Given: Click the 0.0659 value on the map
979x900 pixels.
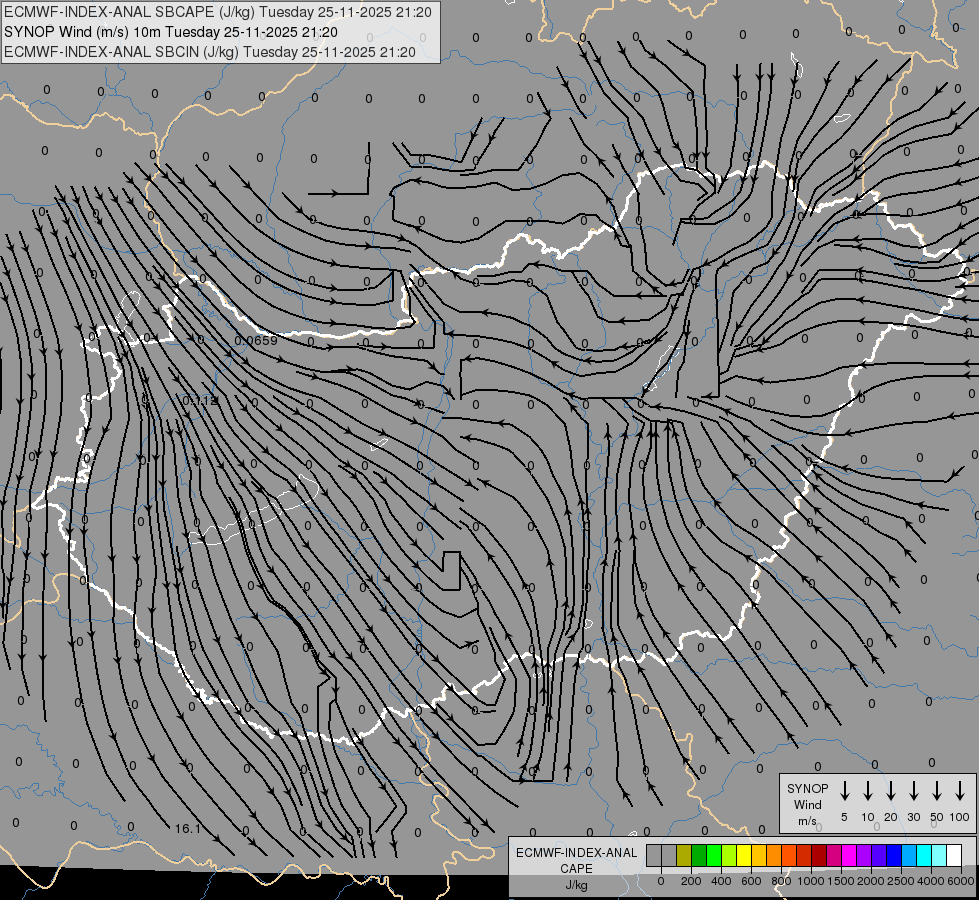Looking at the screenshot, I should (x=256, y=340).
